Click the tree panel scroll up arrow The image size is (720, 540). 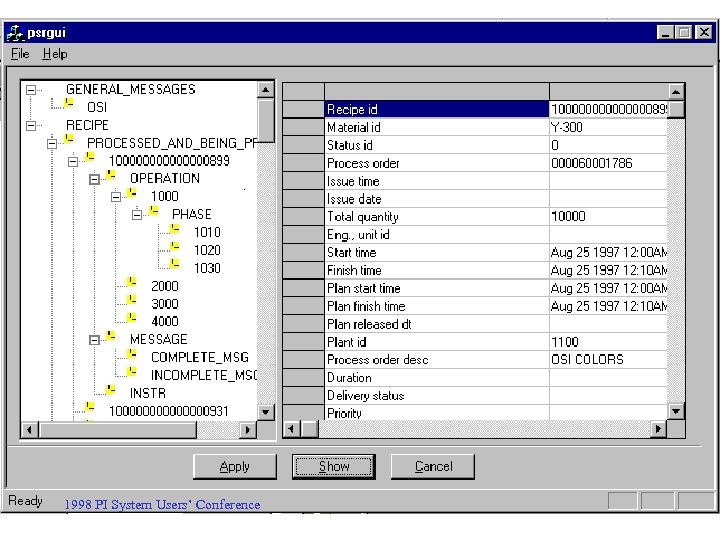coord(266,90)
